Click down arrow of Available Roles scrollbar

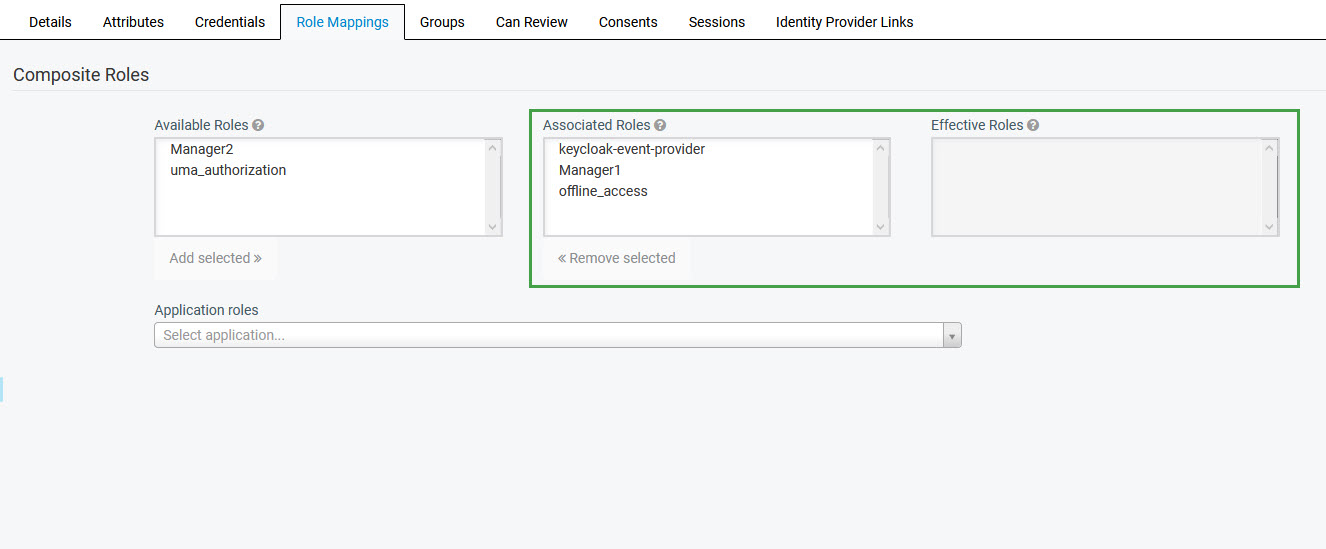click(x=493, y=227)
